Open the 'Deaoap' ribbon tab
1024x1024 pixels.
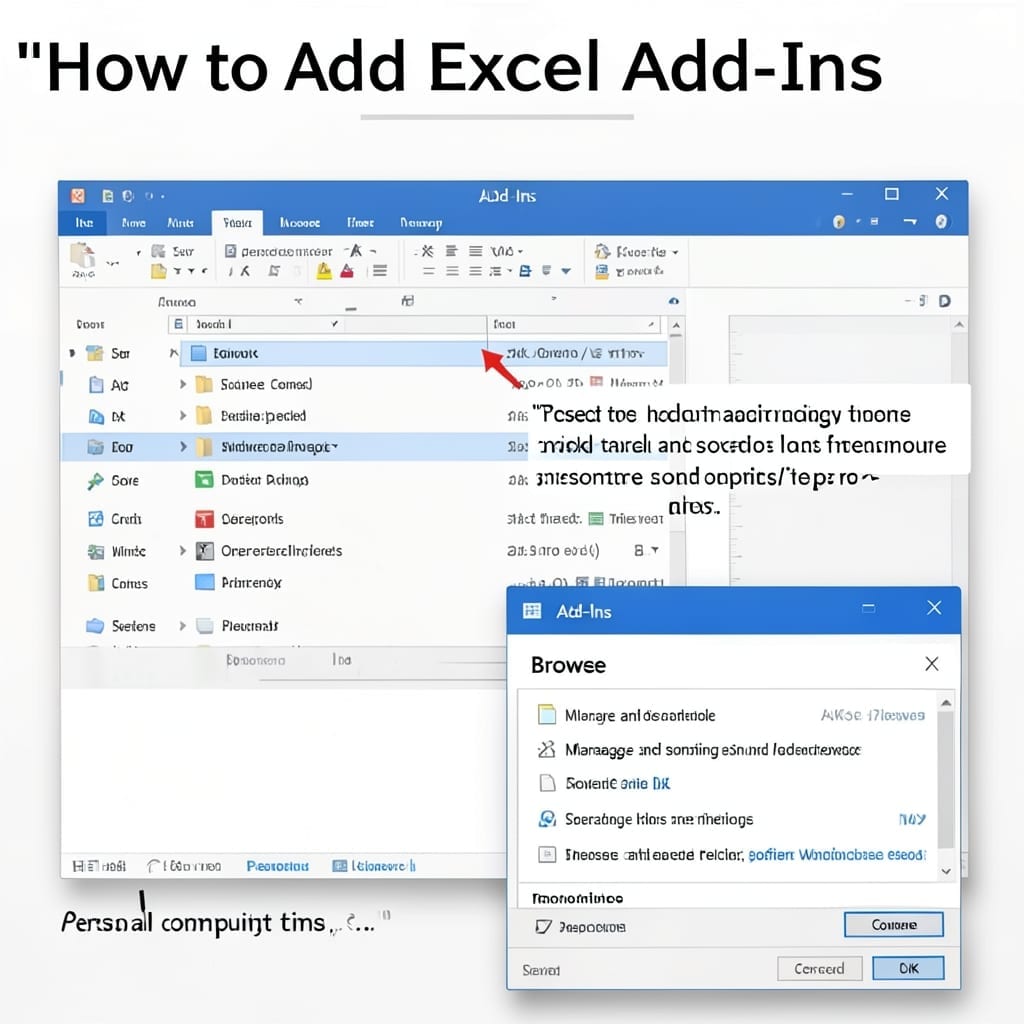point(421,223)
